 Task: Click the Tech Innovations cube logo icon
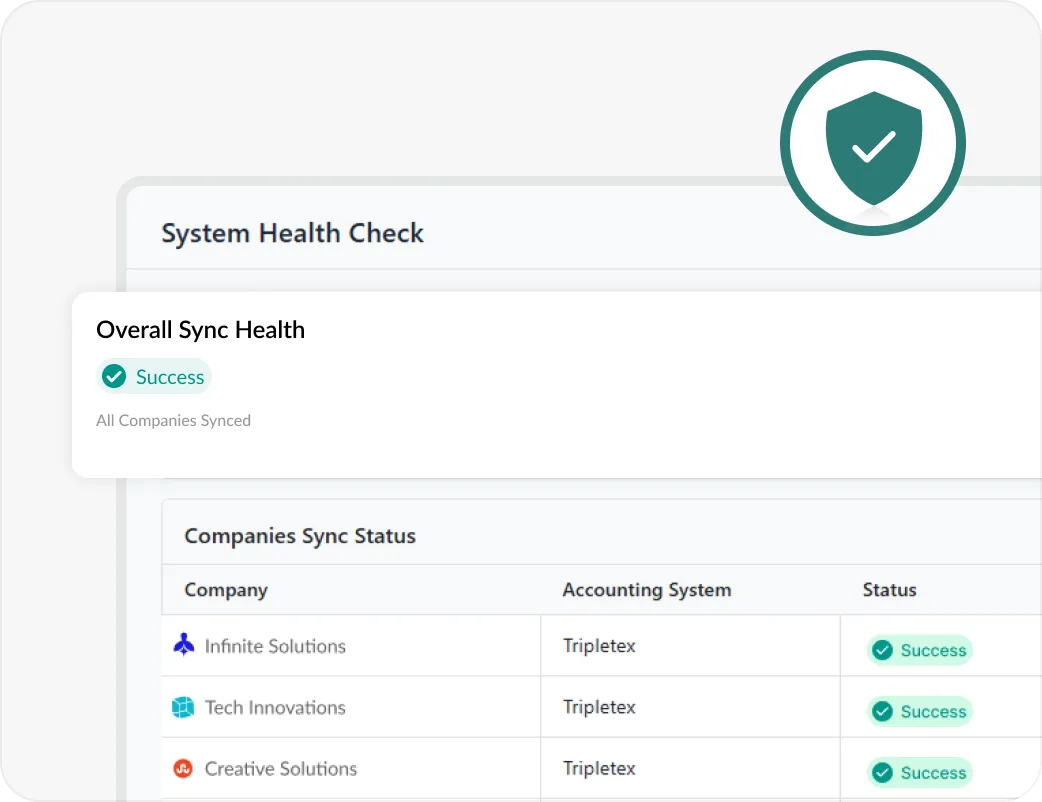pyautogui.click(x=183, y=707)
